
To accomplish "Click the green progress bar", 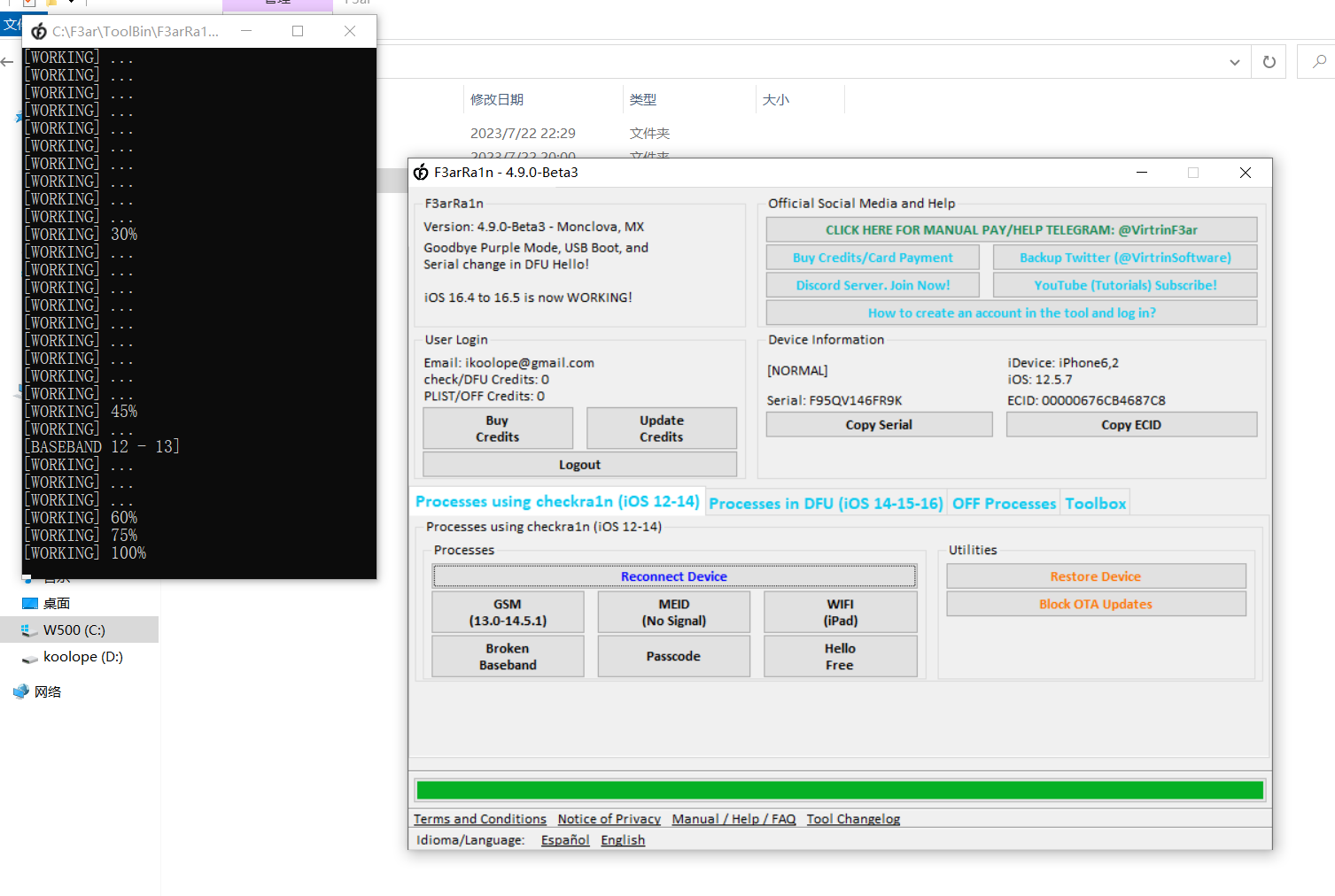I will [839, 790].
